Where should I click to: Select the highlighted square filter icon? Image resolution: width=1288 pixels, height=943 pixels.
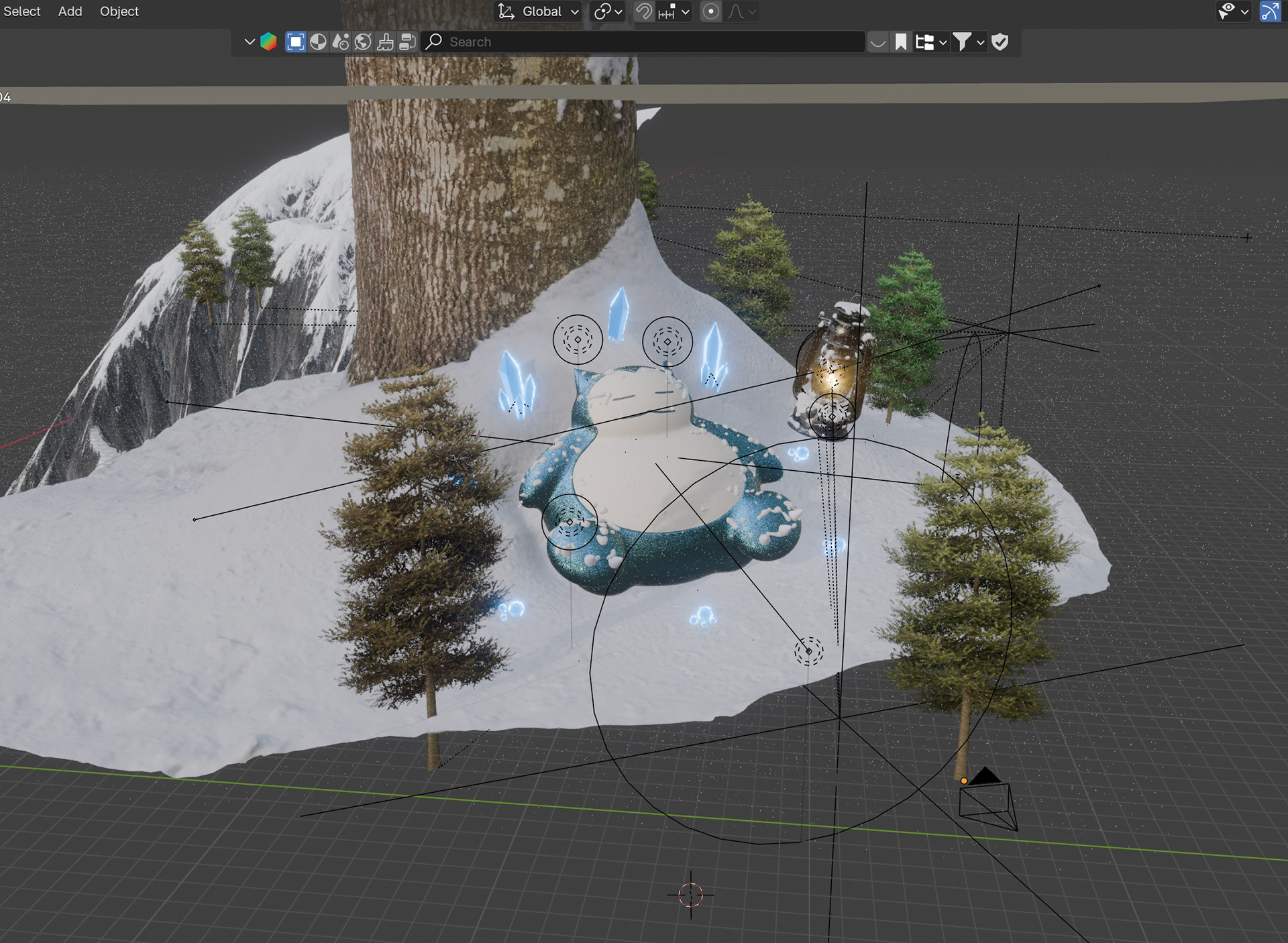pyautogui.click(x=295, y=42)
